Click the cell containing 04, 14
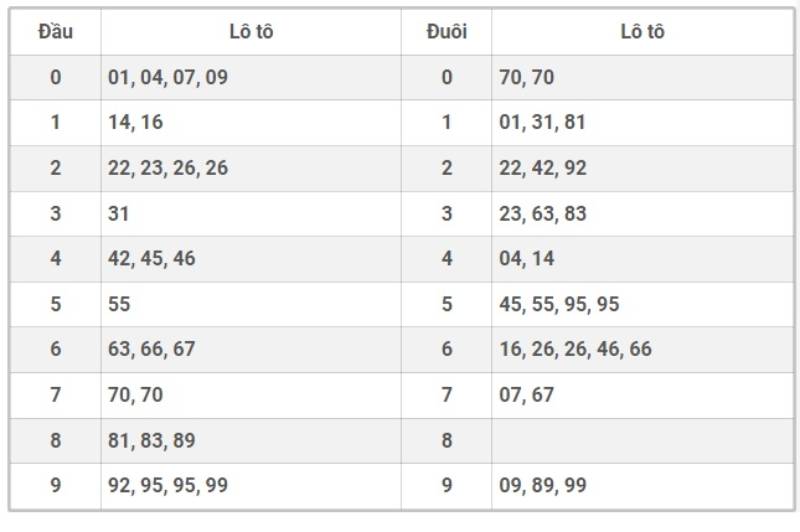The image size is (800, 532). (x=527, y=258)
